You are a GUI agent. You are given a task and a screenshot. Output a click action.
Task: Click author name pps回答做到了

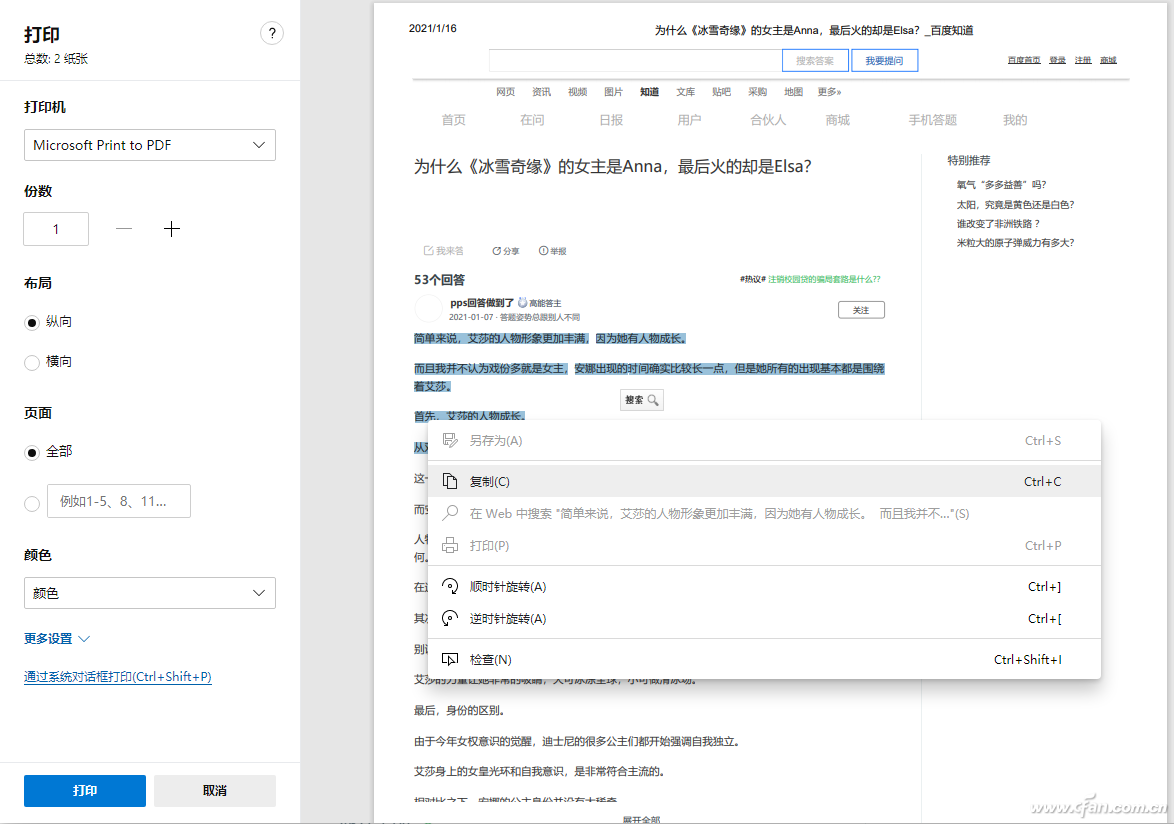(x=481, y=302)
